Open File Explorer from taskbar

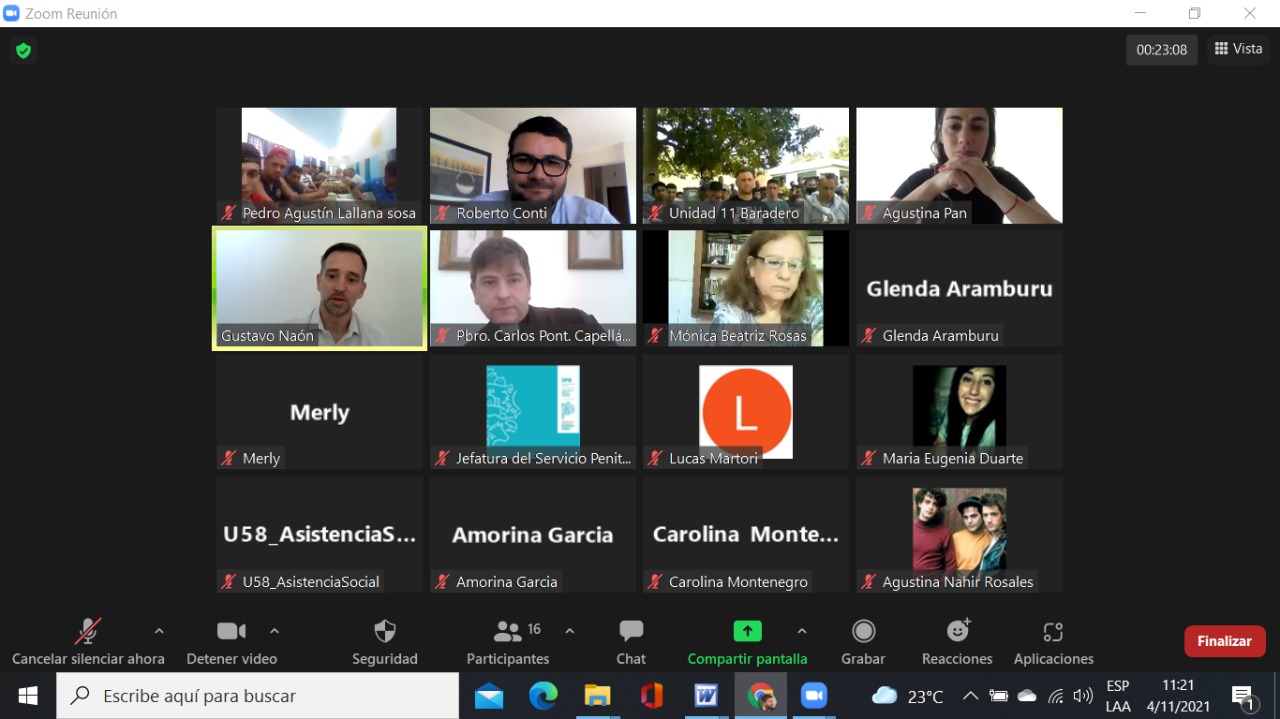(x=597, y=696)
